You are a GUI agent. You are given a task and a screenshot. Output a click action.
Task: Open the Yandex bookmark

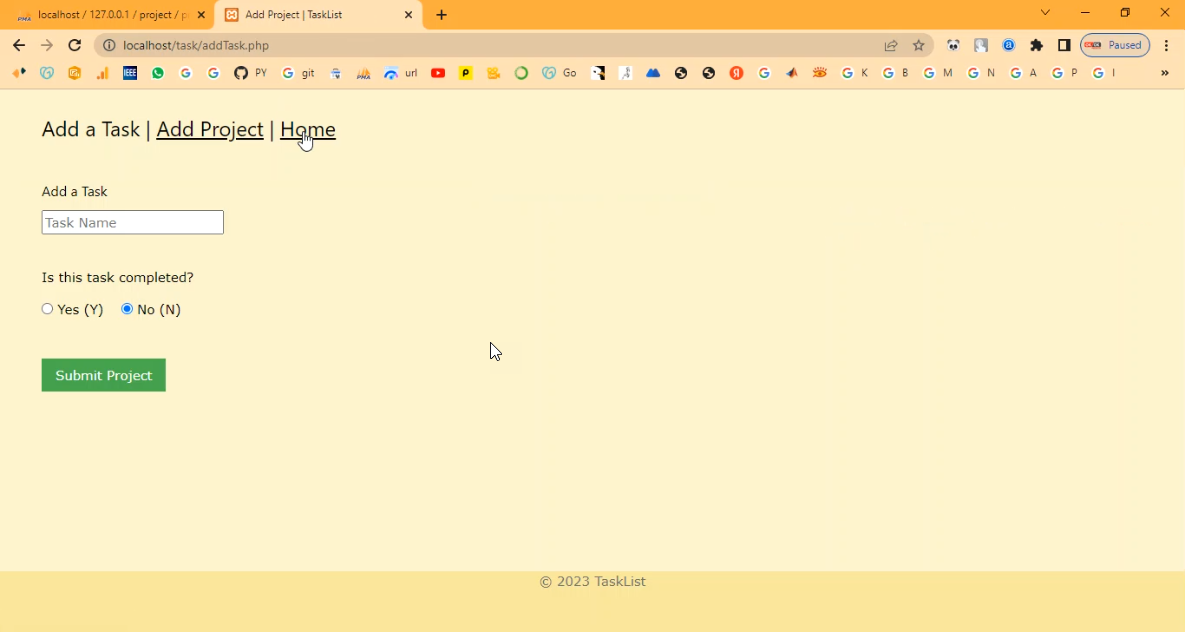[x=736, y=73]
